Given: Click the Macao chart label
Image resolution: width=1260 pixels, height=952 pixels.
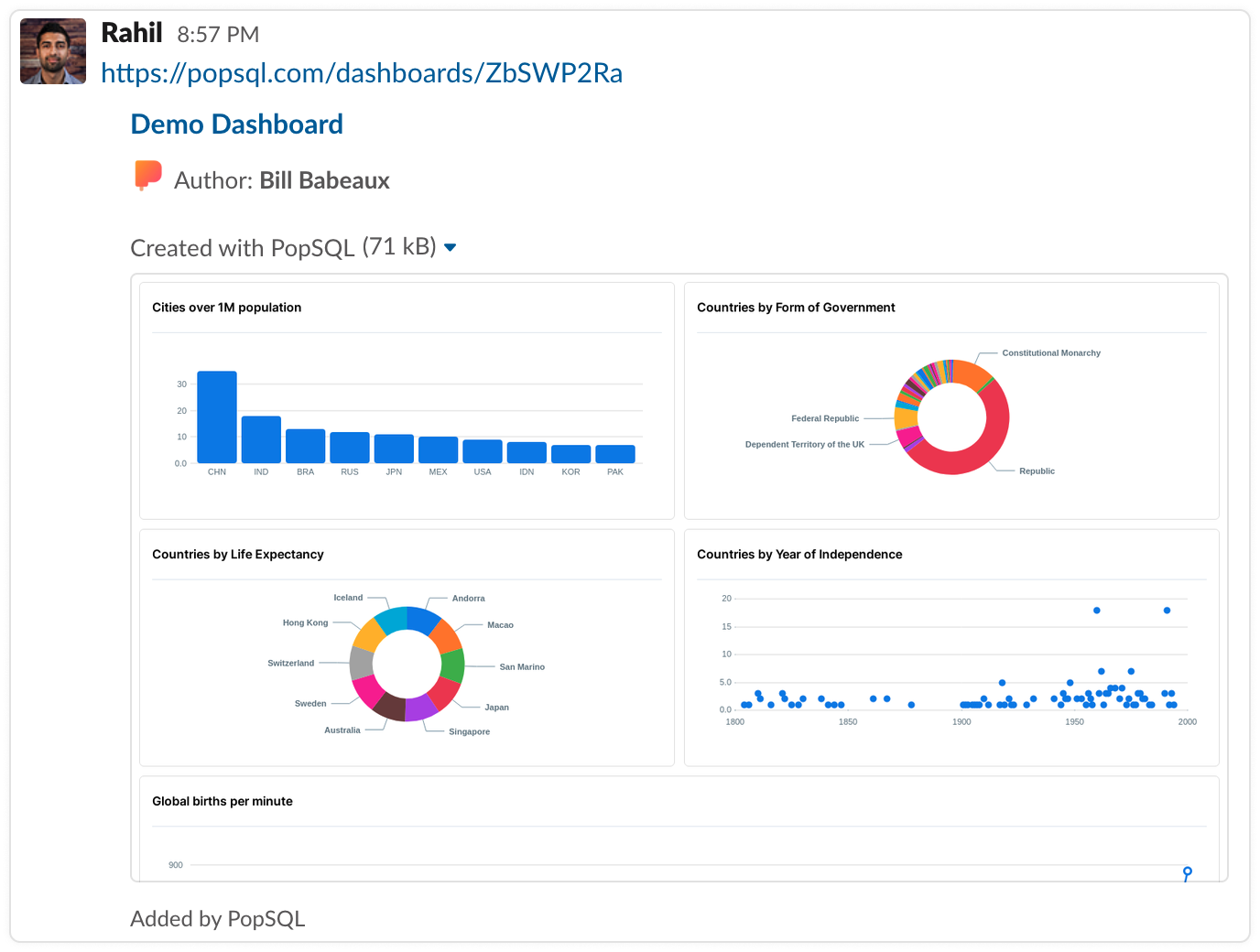Looking at the screenshot, I should pos(500,625).
